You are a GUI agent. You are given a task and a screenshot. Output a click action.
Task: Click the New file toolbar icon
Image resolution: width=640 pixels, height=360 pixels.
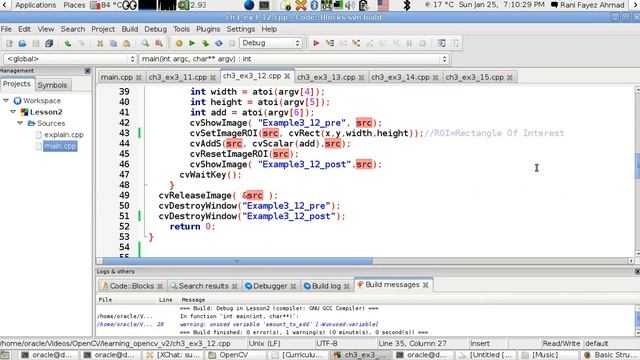tap(9, 43)
